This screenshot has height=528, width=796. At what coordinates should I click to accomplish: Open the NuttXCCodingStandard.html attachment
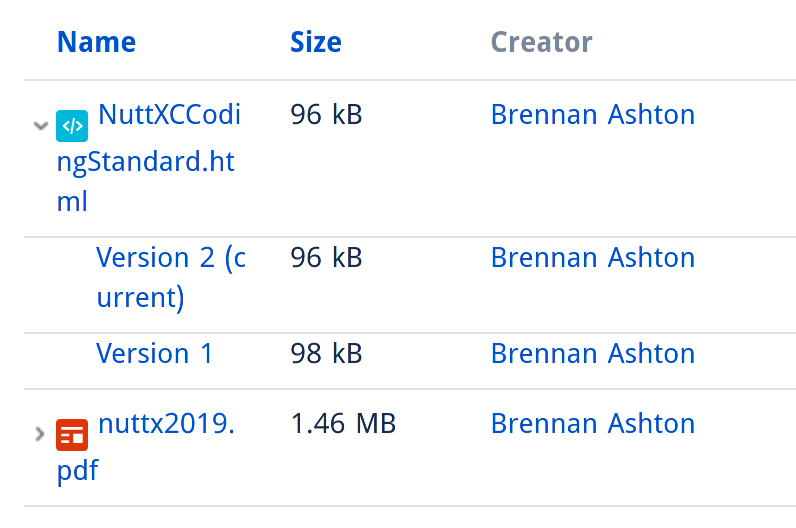pyautogui.click(x=148, y=157)
